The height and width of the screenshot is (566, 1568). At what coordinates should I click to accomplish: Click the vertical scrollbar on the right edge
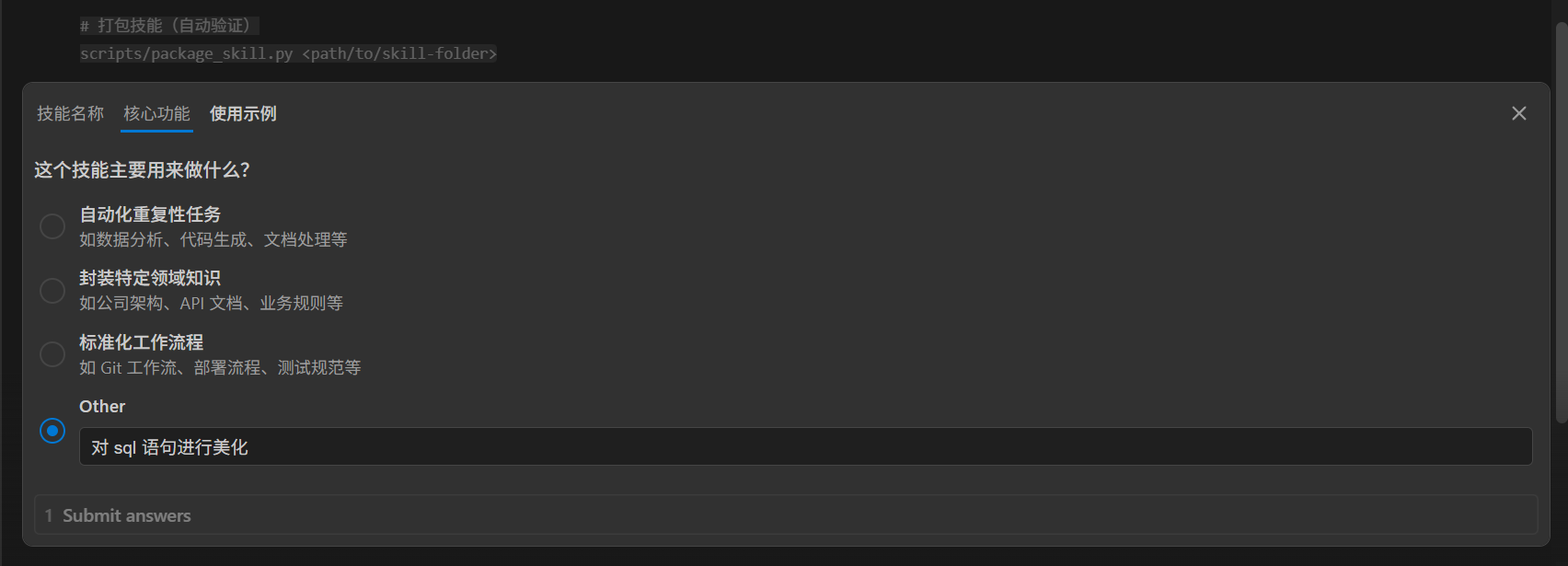1561,221
